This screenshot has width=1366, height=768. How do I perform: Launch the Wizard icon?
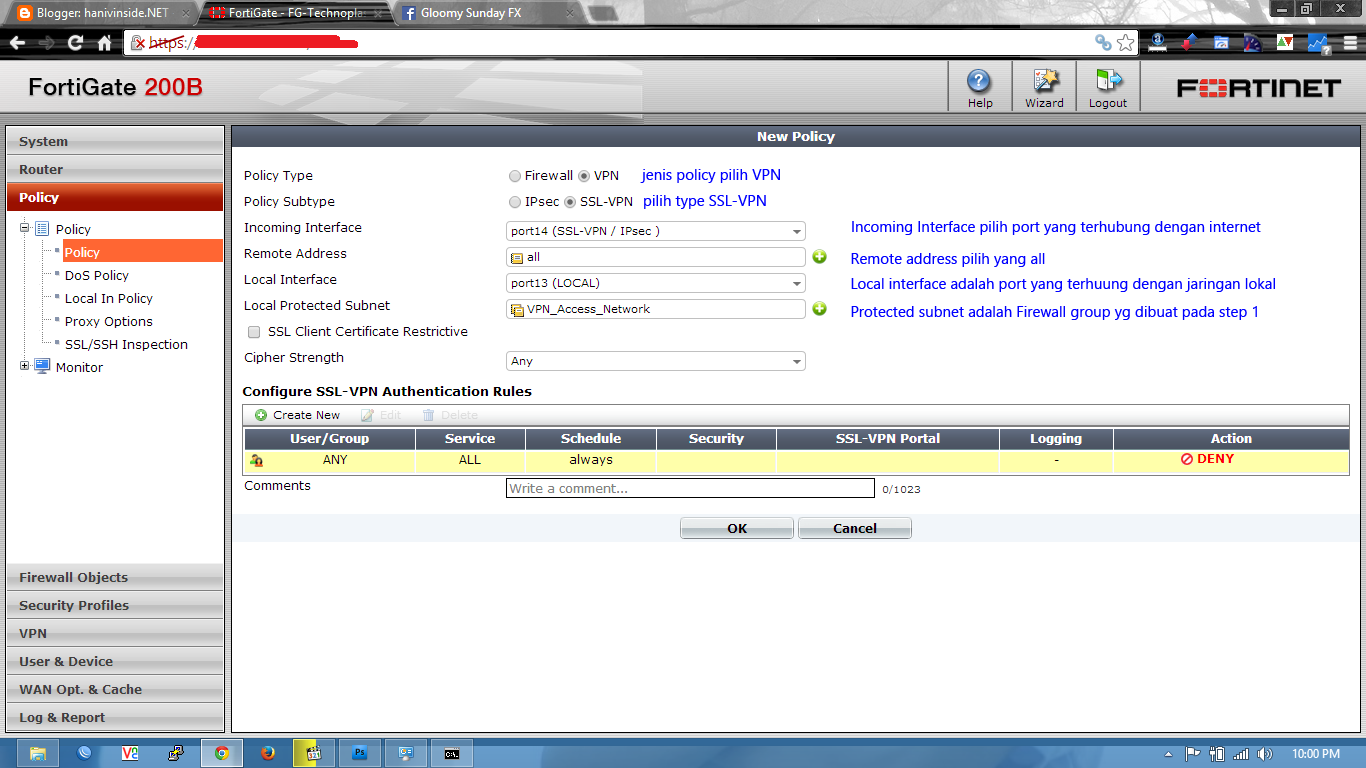1044,87
